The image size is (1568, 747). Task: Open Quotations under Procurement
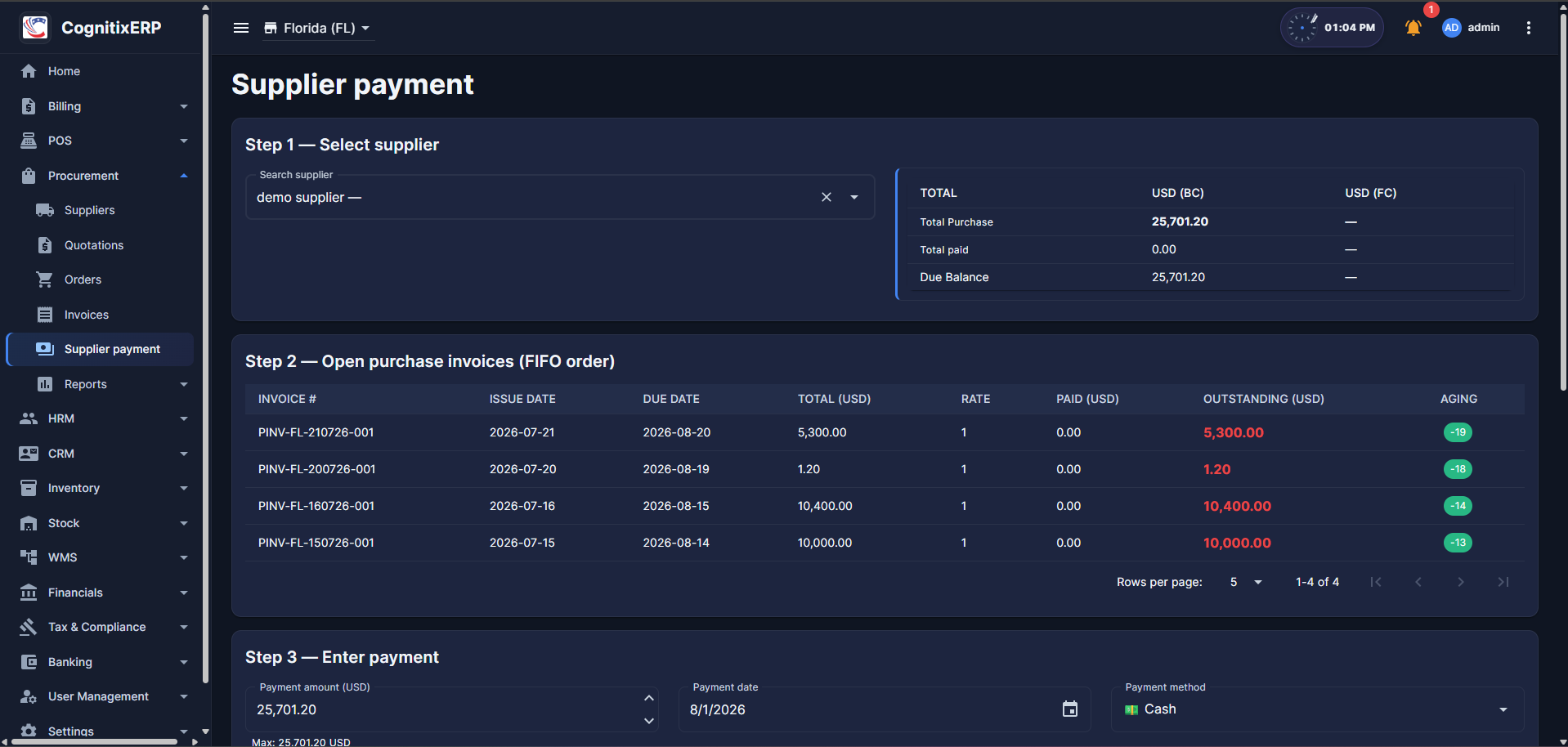[x=101, y=245]
